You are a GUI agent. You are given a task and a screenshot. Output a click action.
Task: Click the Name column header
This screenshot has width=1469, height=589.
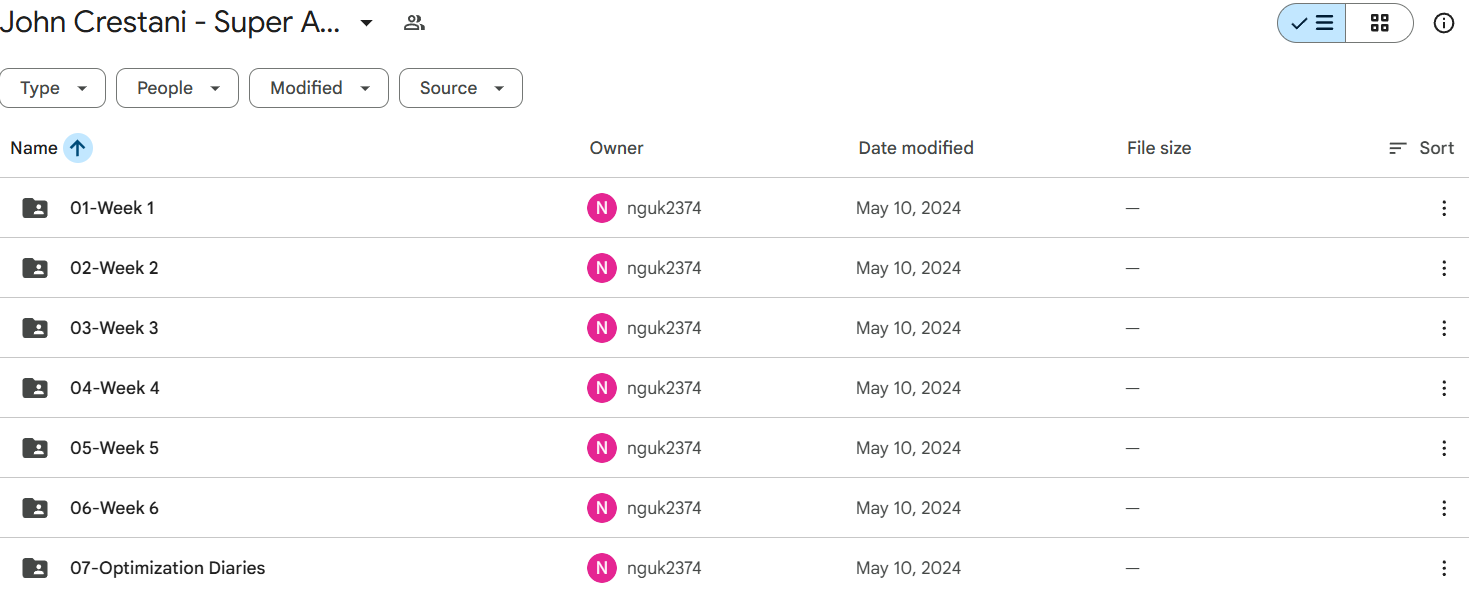pos(34,148)
